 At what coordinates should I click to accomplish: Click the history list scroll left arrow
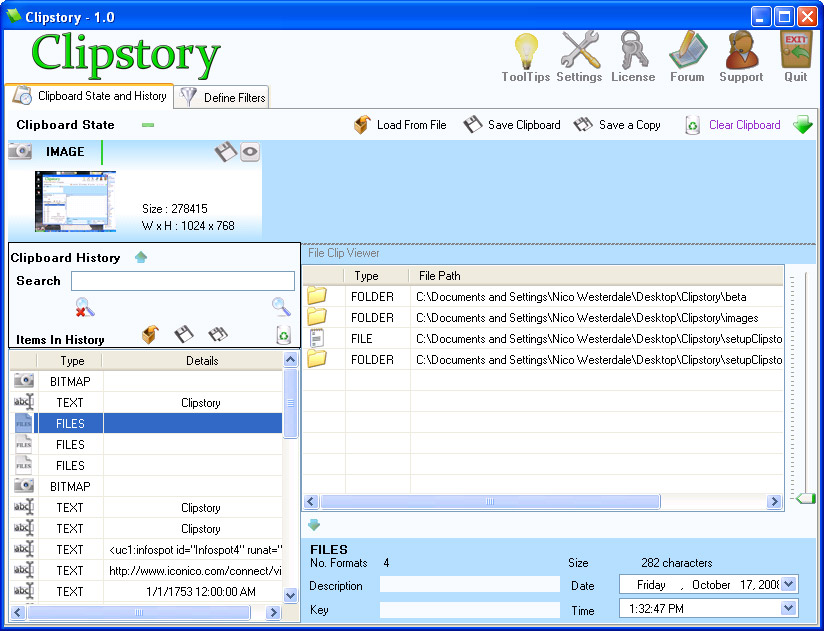tap(18, 612)
